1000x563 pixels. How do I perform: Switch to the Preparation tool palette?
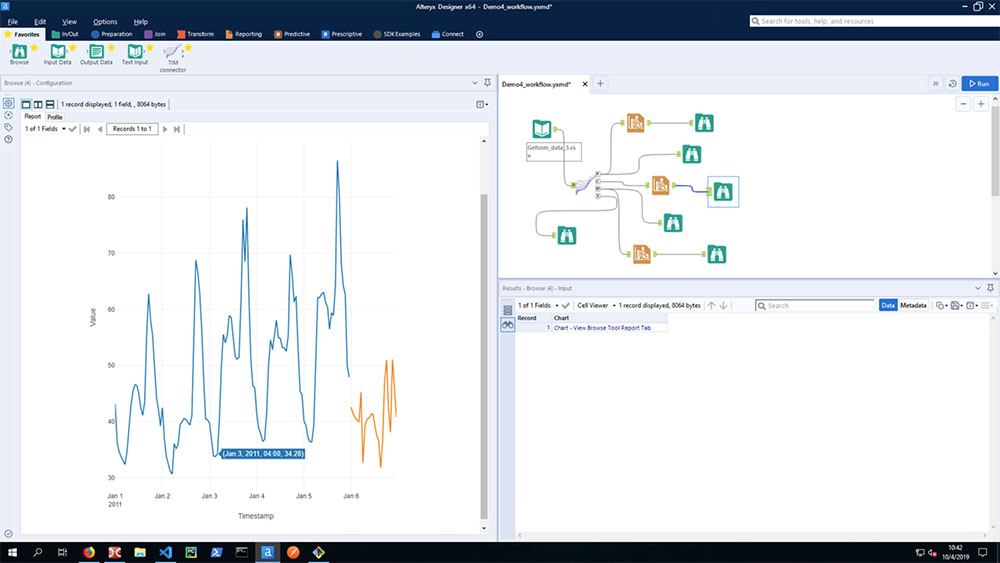pyautogui.click(x=112, y=34)
